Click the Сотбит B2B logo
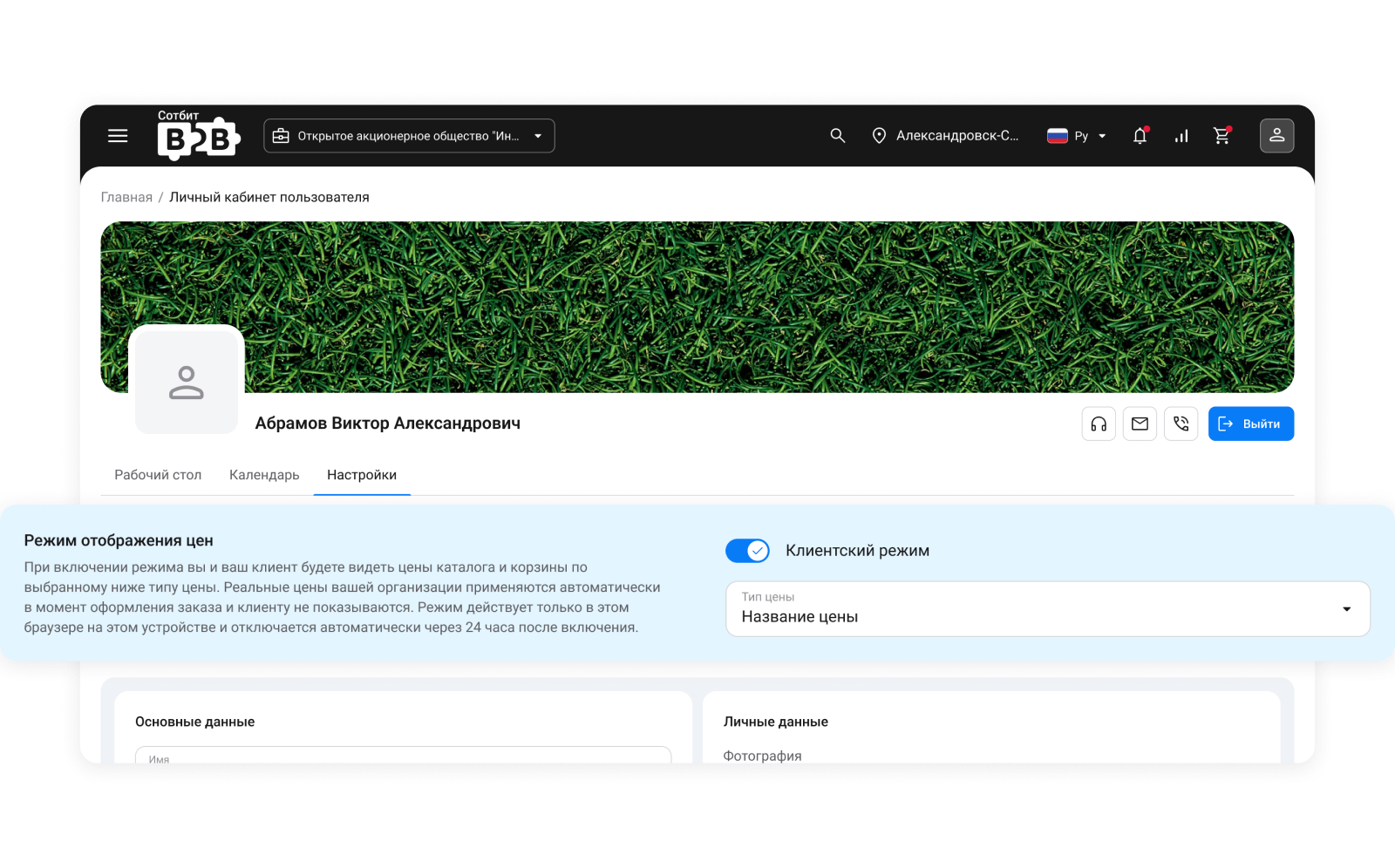This screenshot has width=1395, height=868. tap(199, 136)
